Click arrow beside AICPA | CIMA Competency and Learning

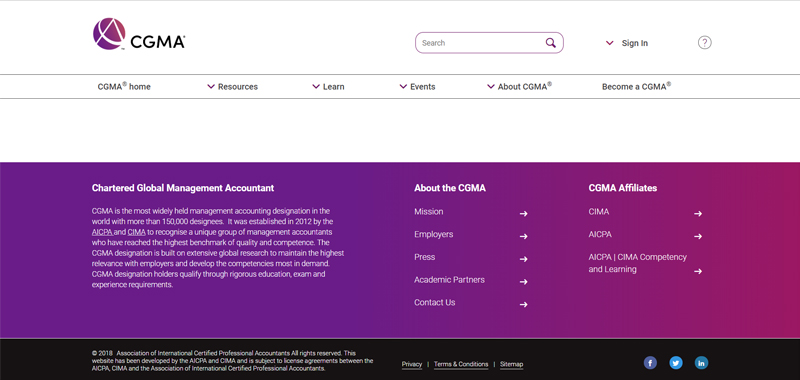click(x=698, y=271)
